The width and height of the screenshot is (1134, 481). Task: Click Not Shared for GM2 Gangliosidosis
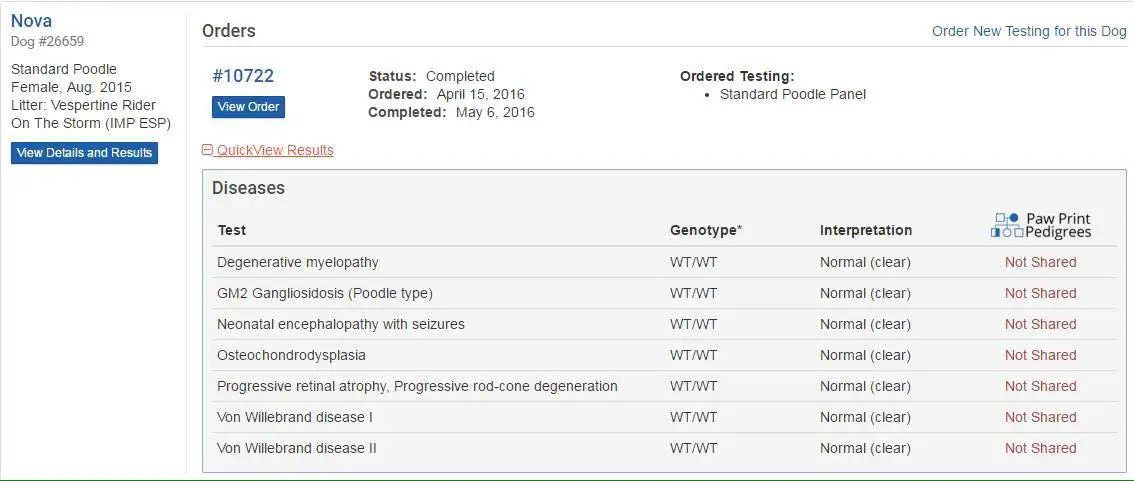click(1041, 293)
